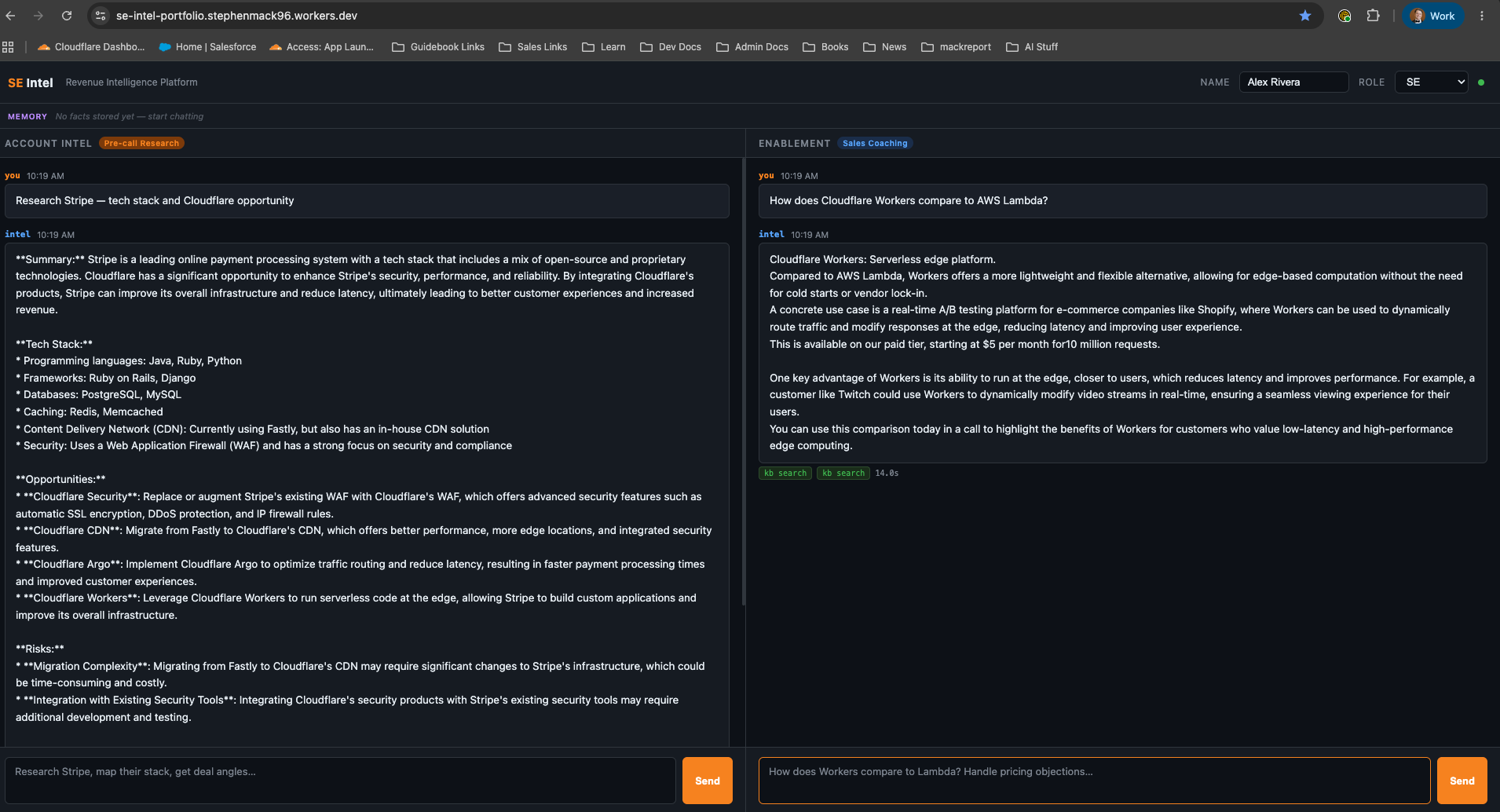Image resolution: width=1500 pixels, height=812 pixels.
Task: Click the Revenue Intelligence Platform subtitle
Action: pos(132,82)
